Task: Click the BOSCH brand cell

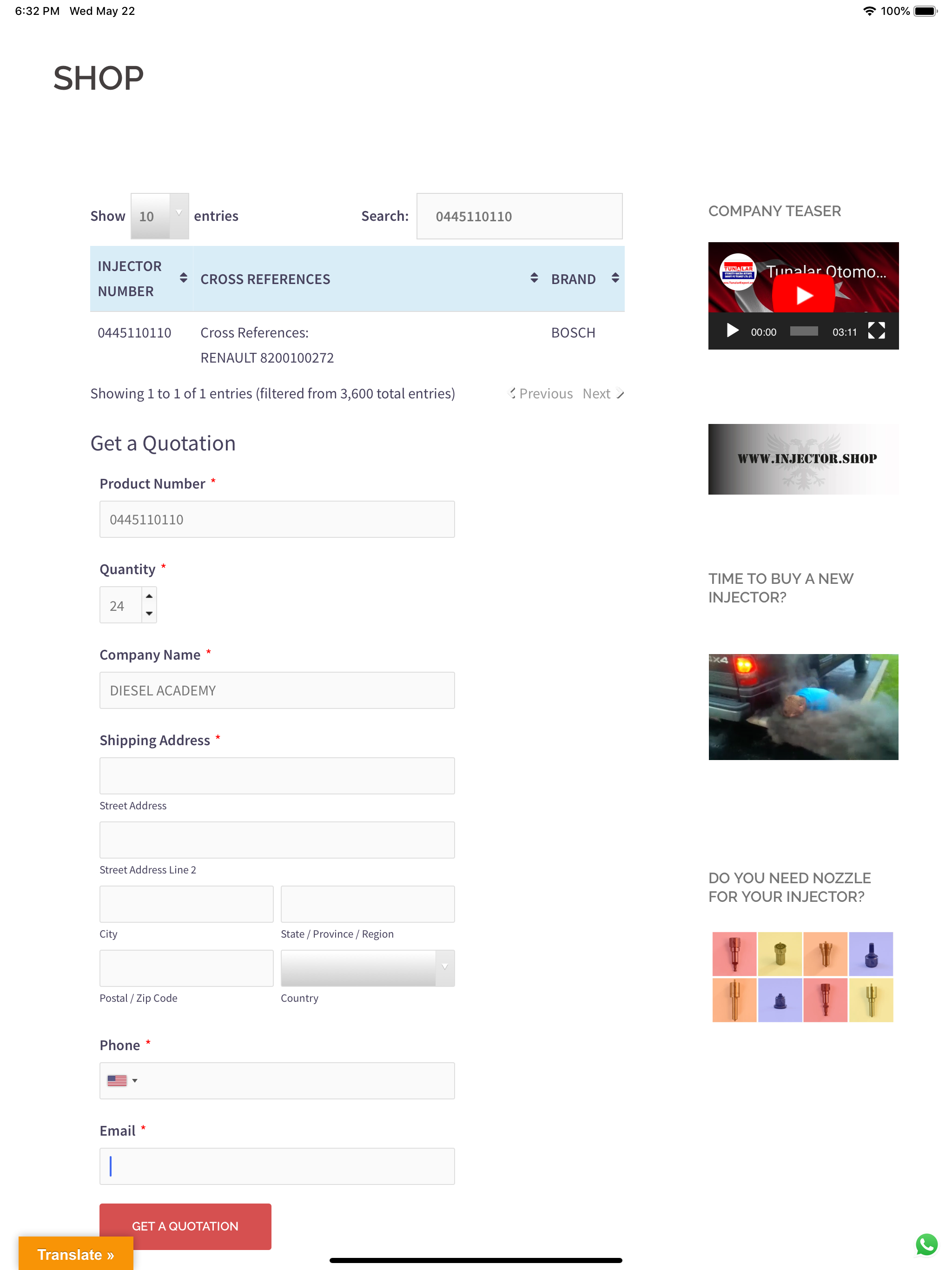Action: pos(573,332)
